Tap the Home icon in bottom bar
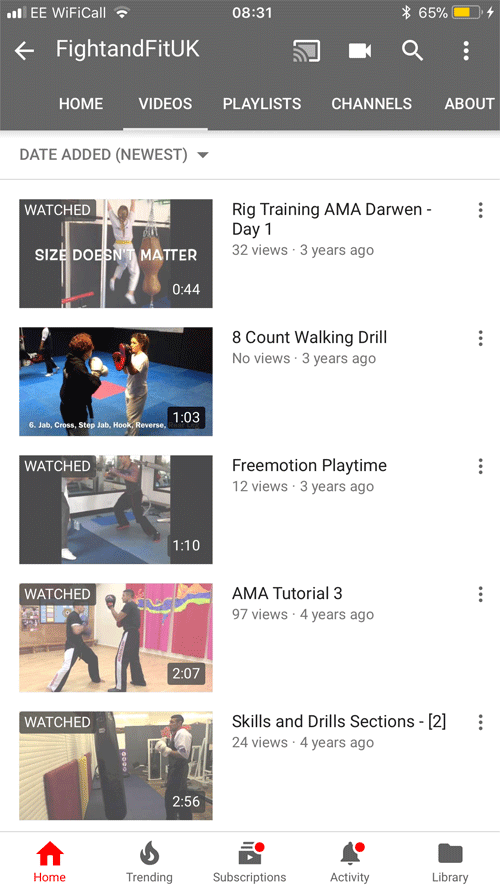 49,853
